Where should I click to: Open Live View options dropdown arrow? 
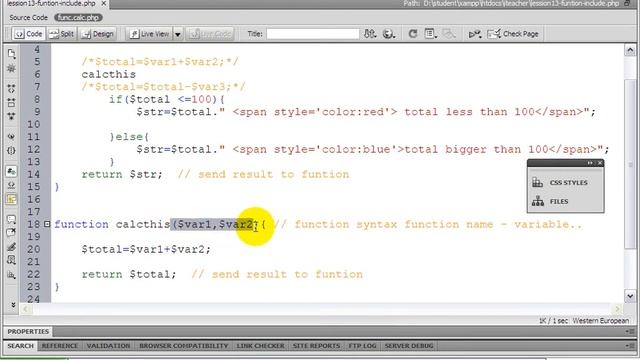coord(178,34)
